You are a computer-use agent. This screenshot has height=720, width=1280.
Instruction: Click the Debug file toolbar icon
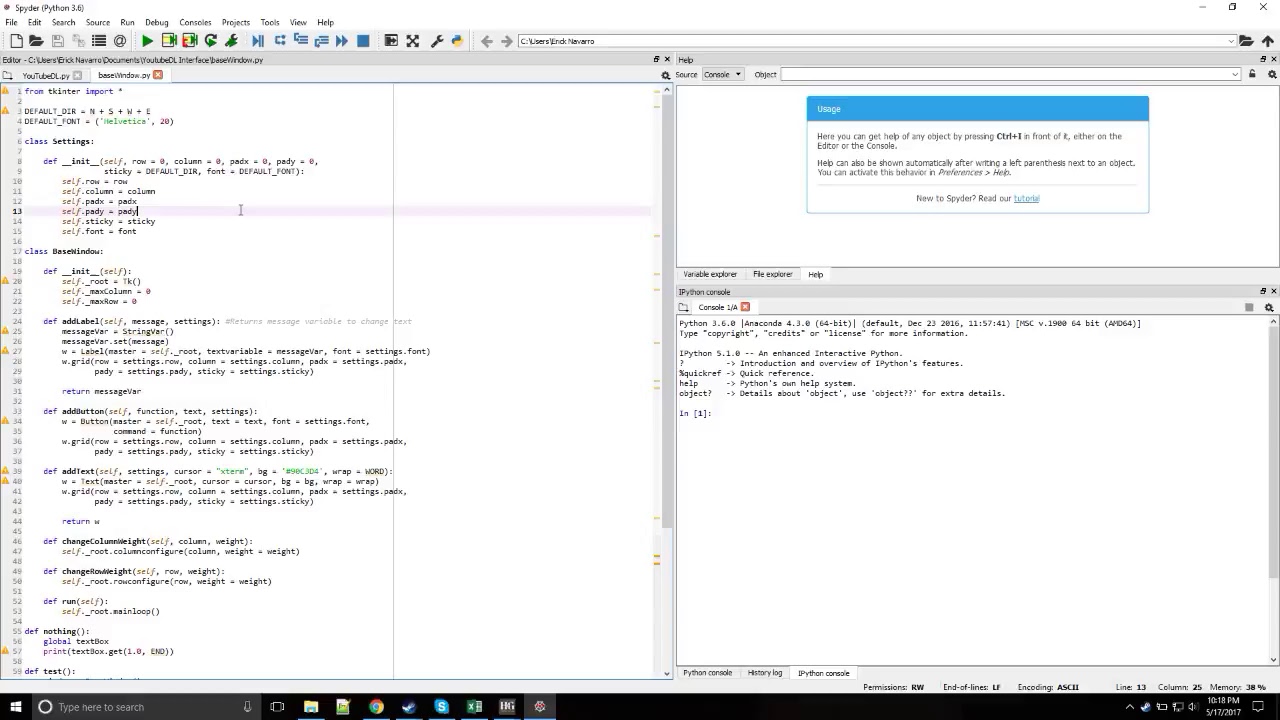coord(257,41)
